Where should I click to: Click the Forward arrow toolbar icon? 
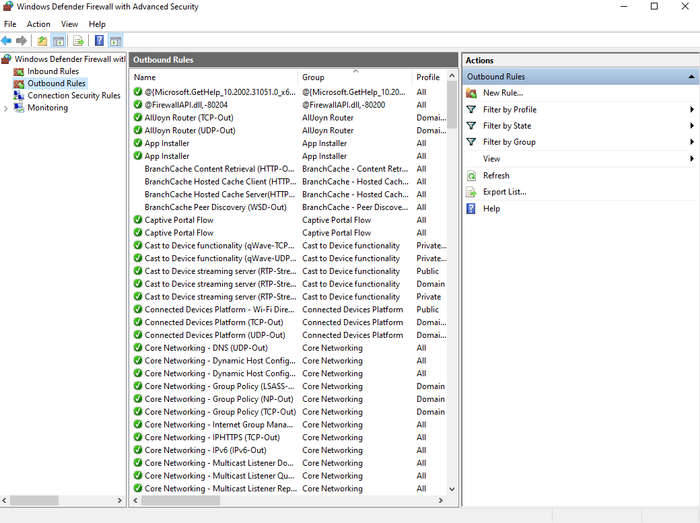21,41
